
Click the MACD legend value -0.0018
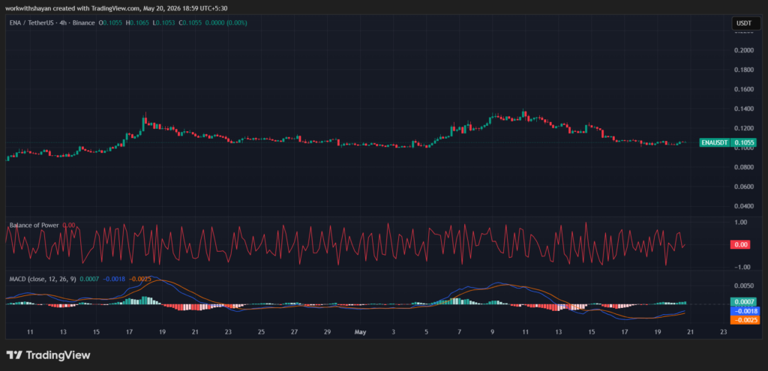click(113, 279)
